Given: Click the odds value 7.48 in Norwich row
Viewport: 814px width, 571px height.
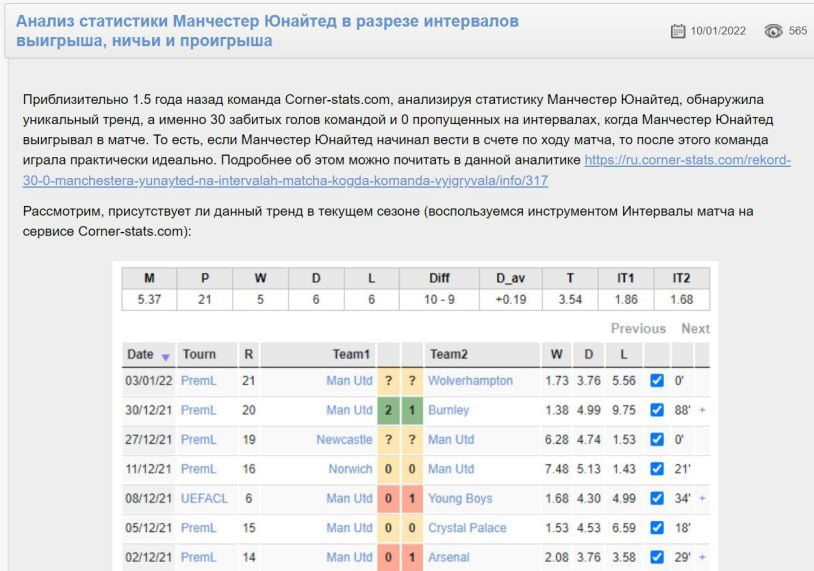Looking at the screenshot, I should point(557,469).
